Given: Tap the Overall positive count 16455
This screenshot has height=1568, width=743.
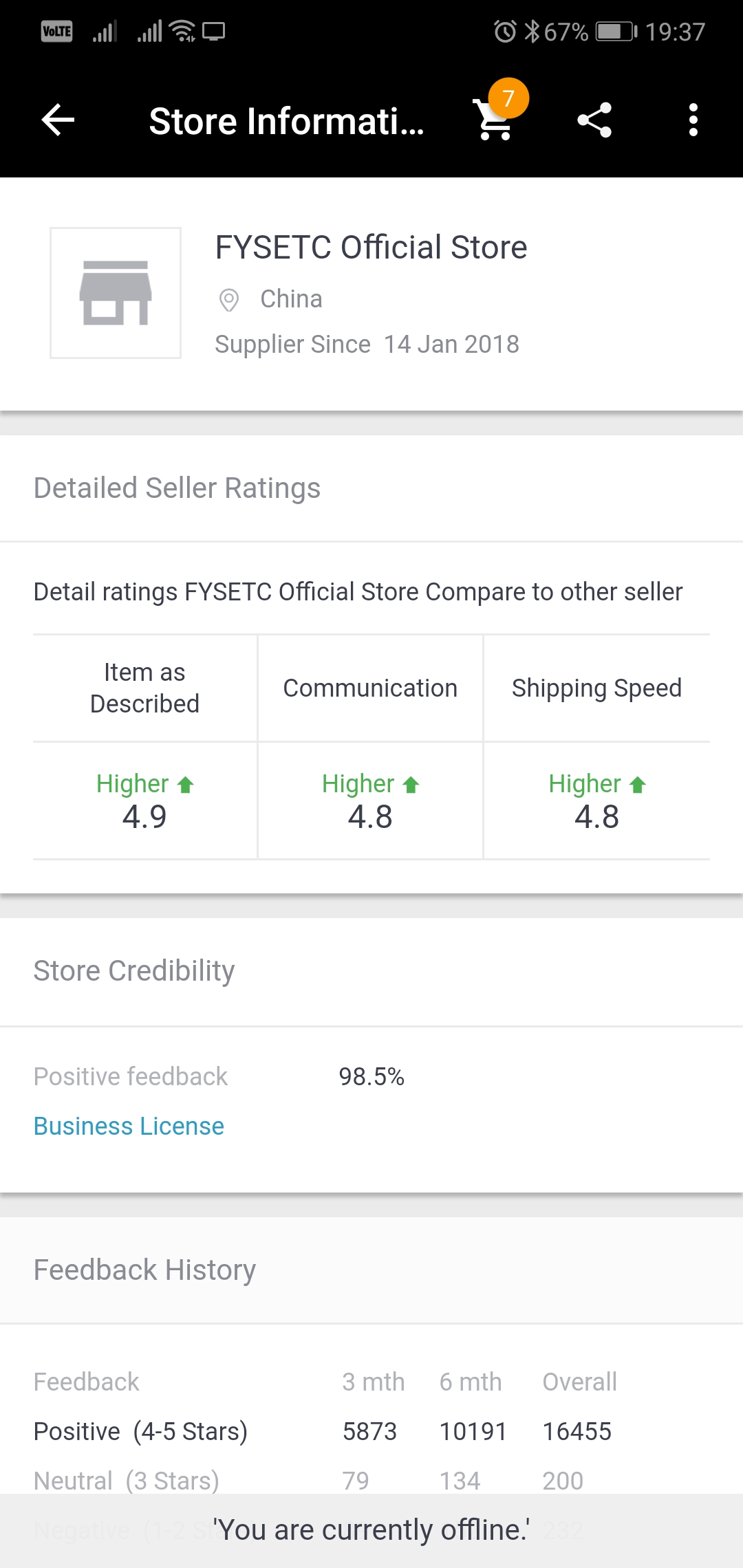Looking at the screenshot, I should [577, 1431].
